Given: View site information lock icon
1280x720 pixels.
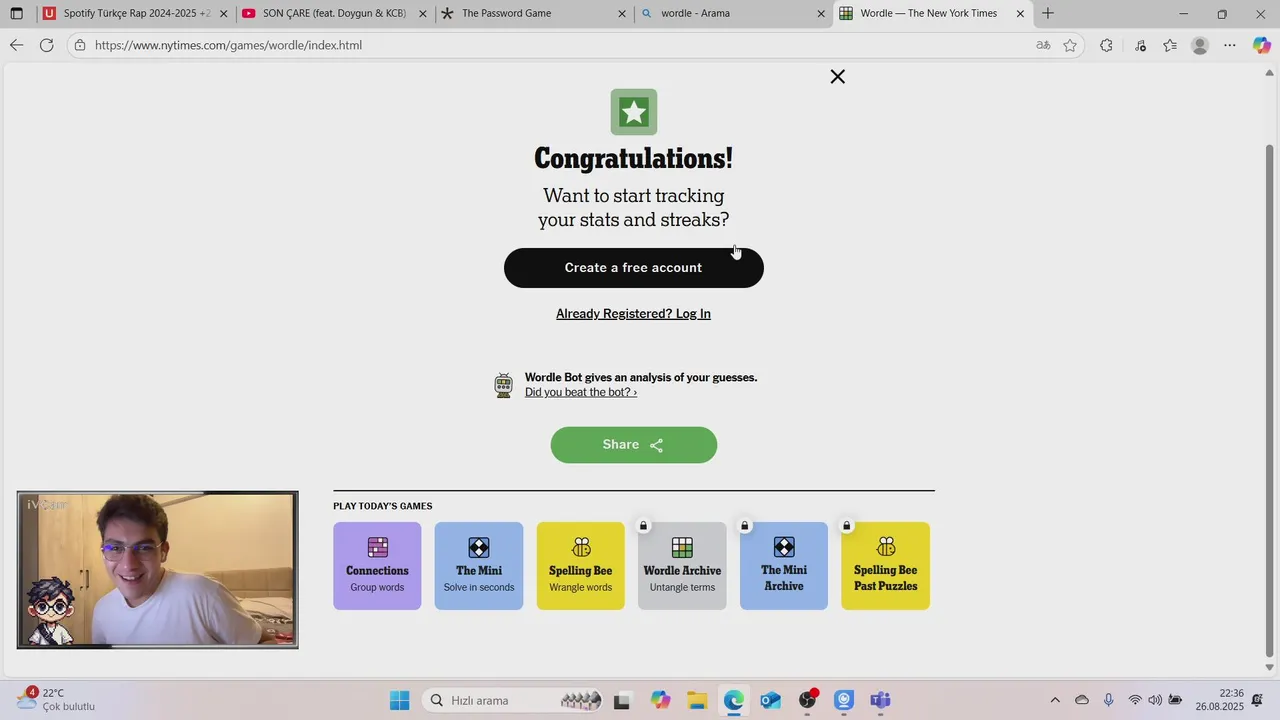Looking at the screenshot, I should (80, 45).
